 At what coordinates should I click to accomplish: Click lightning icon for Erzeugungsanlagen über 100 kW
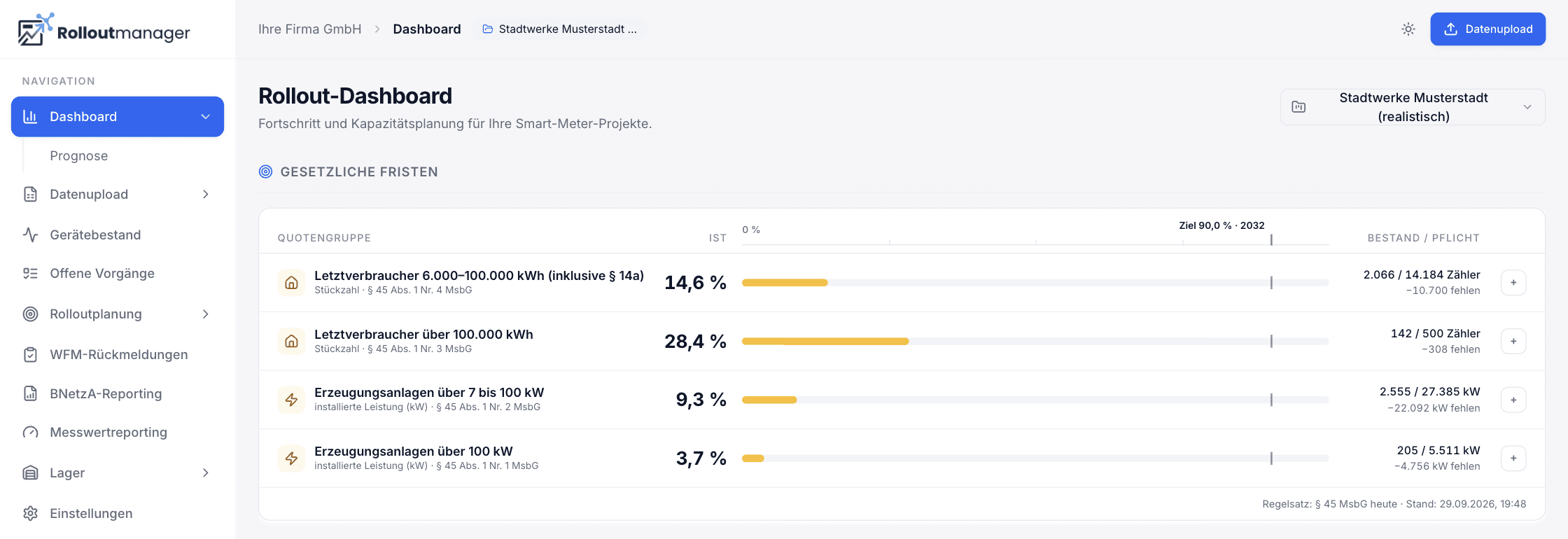click(x=291, y=458)
